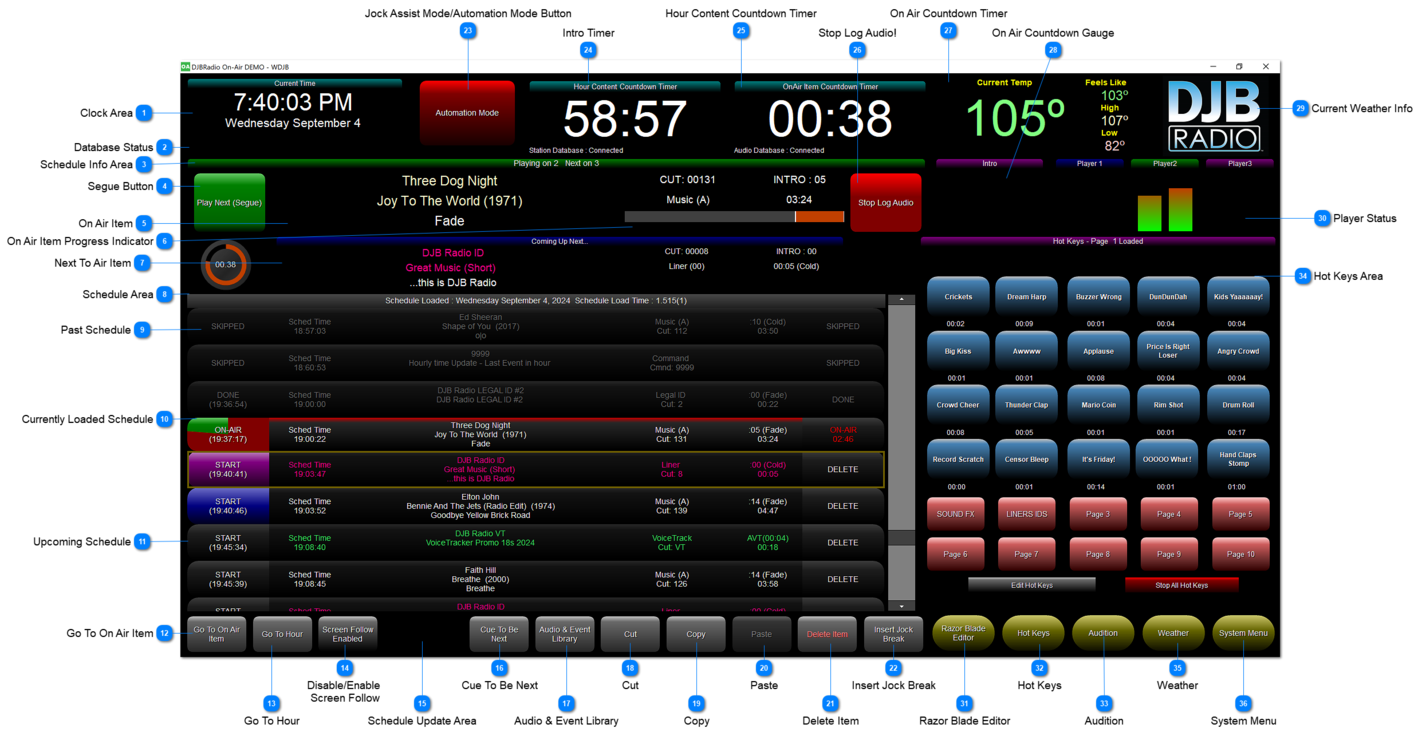Image resolution: width=1422 pixels, height=736 pixels.
Task: Play the Mario Coin hot key
Action: (x=1098, y=405)
